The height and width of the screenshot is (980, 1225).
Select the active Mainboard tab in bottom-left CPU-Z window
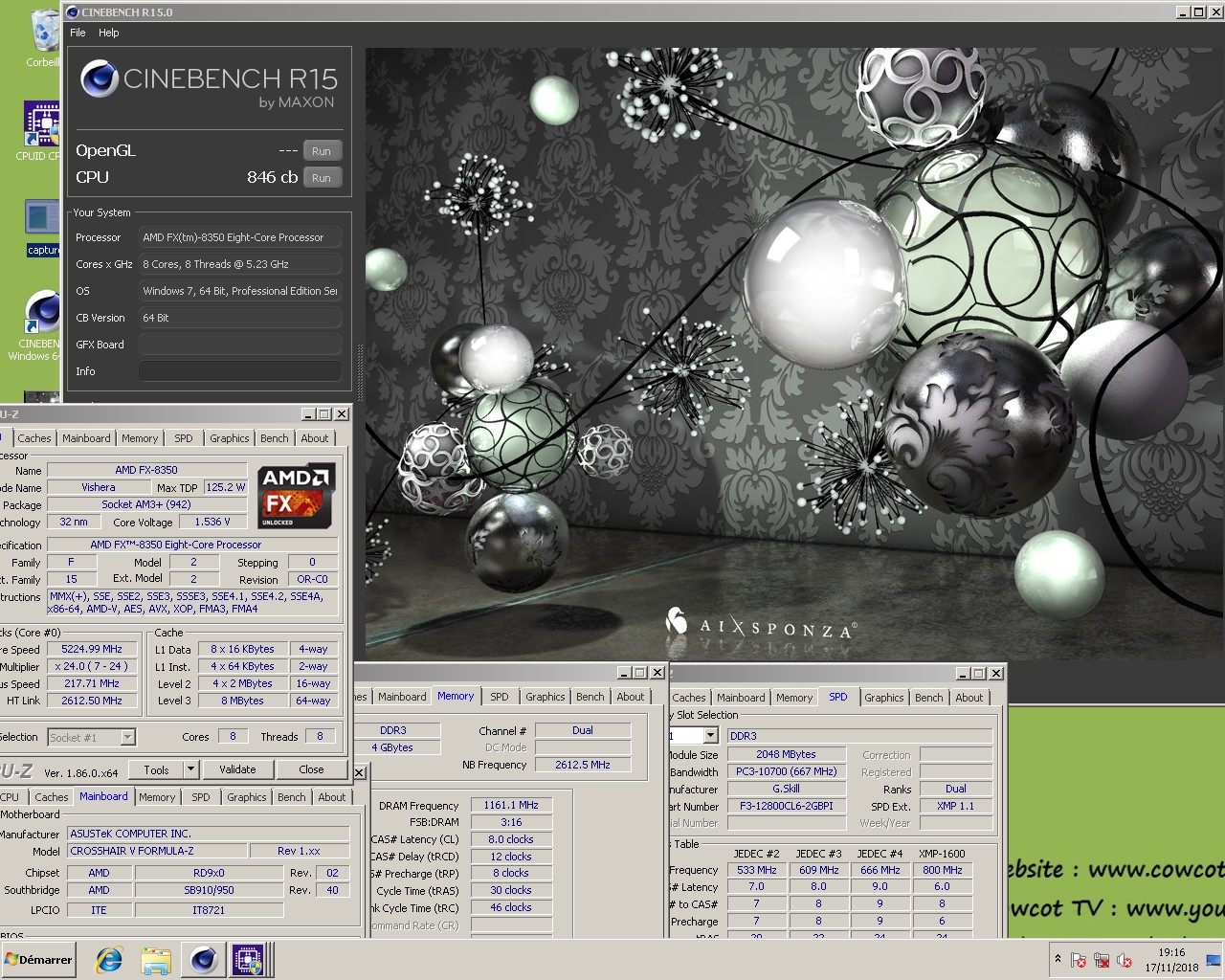tap(103, 796)
